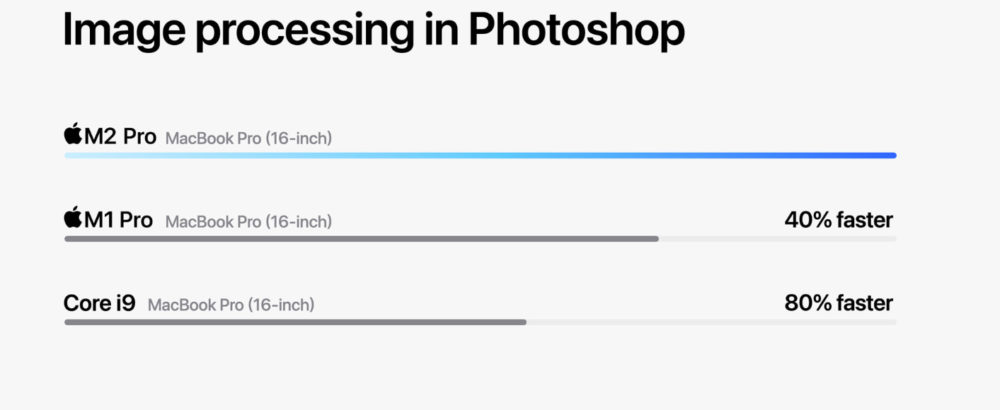The image size is (1000, 410).
Task: Click the word Photoshop in the heading
Action: tap(577, 31)
